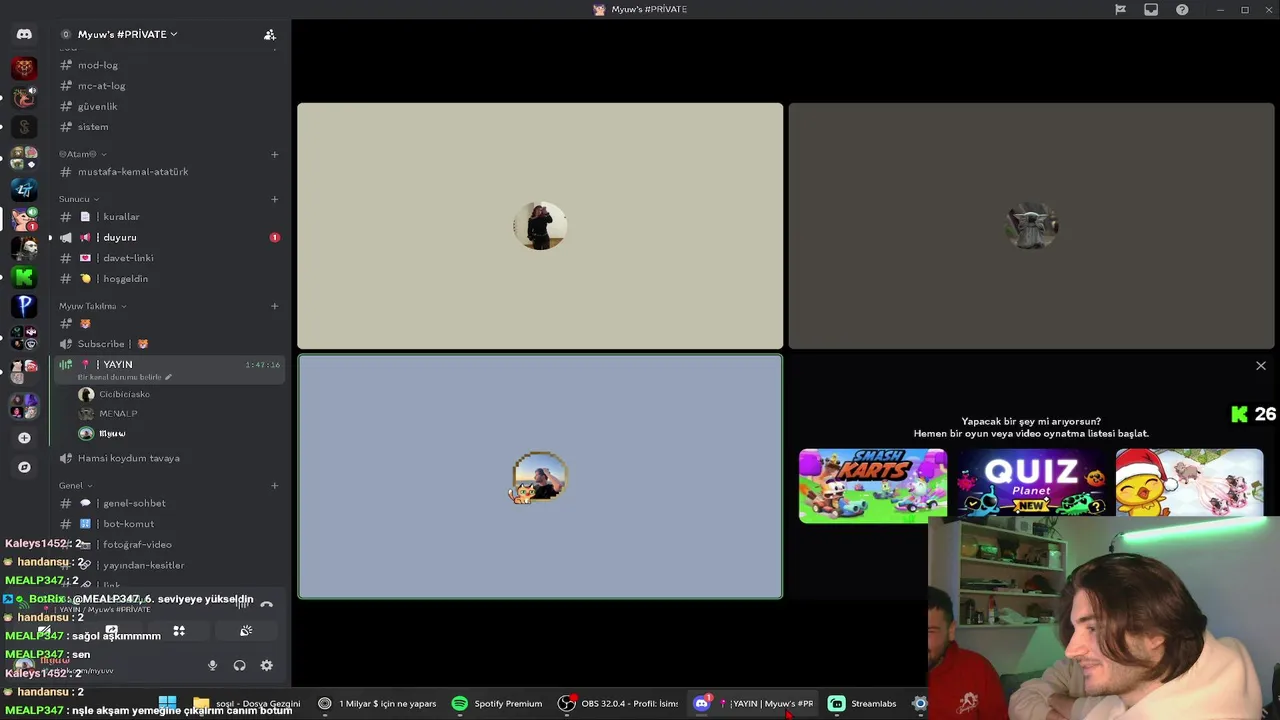Open the soundboard icon in voice panel
The image size is (1280, 720).
coord(246,631)
